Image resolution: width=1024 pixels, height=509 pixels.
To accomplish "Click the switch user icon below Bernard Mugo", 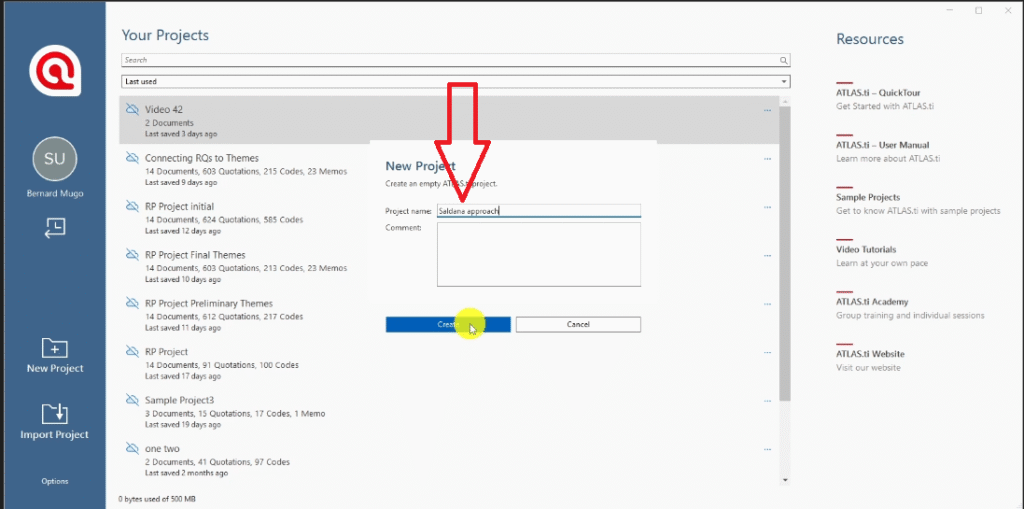I will click(54, 228).
